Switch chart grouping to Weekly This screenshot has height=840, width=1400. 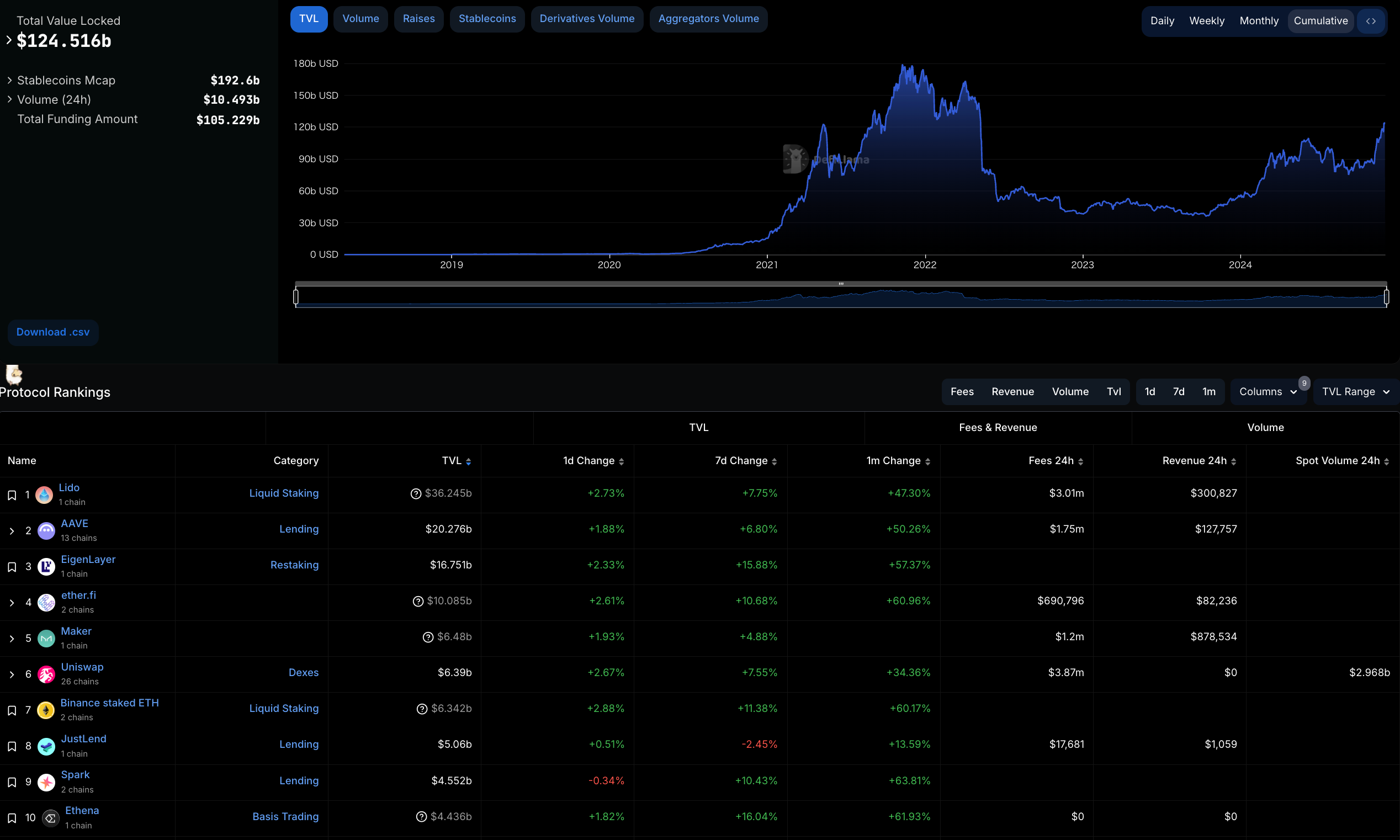click(1206, 21)
